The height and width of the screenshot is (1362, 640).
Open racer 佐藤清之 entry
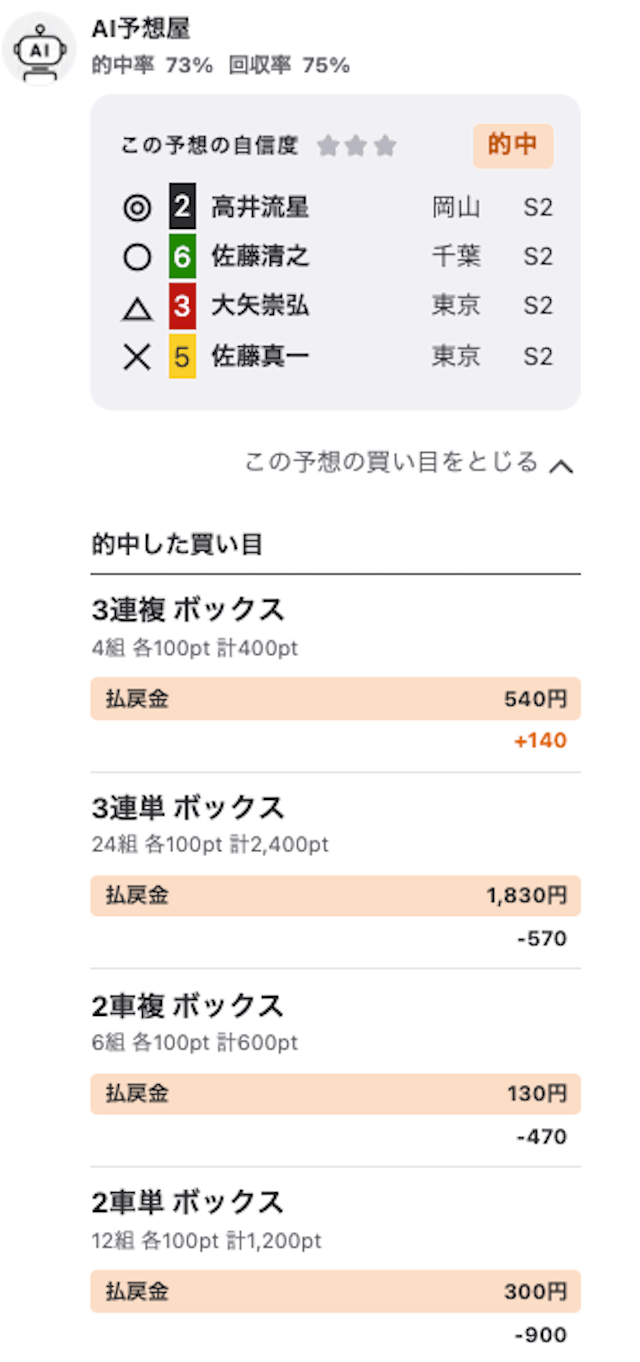coord(260,258)
